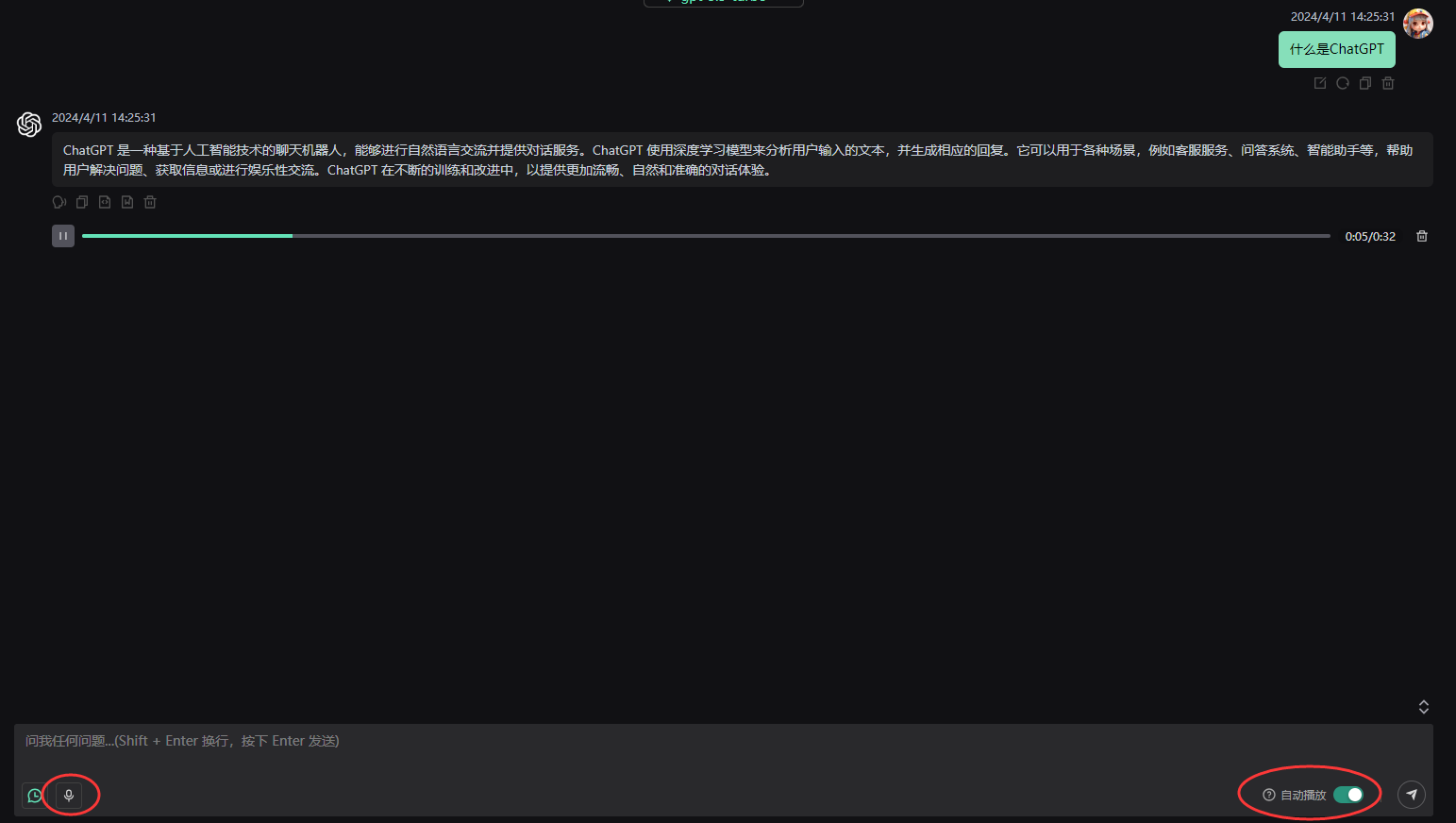The width and height of the screenshot is (1456, 823).
Task: Delete the ChatGPT reply message
Action: (150, 202)
